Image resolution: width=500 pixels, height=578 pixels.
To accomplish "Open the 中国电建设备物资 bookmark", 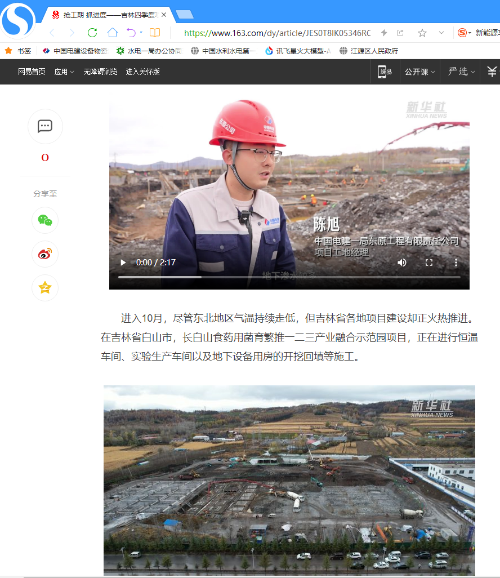I will 75,51.
